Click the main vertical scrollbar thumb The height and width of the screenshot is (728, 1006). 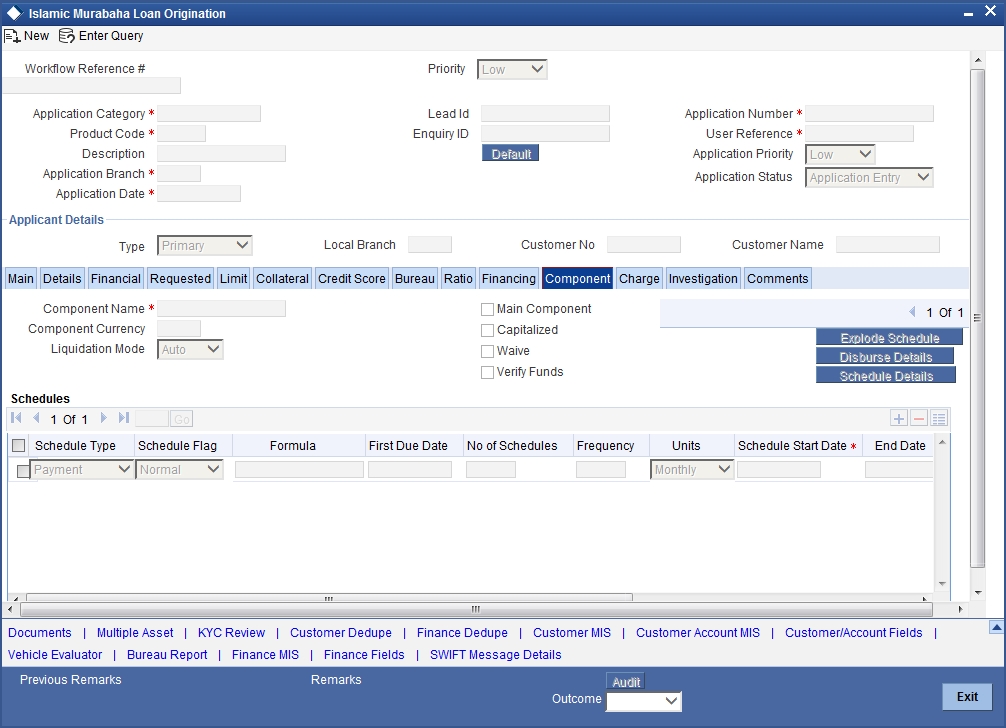[977, 317]
